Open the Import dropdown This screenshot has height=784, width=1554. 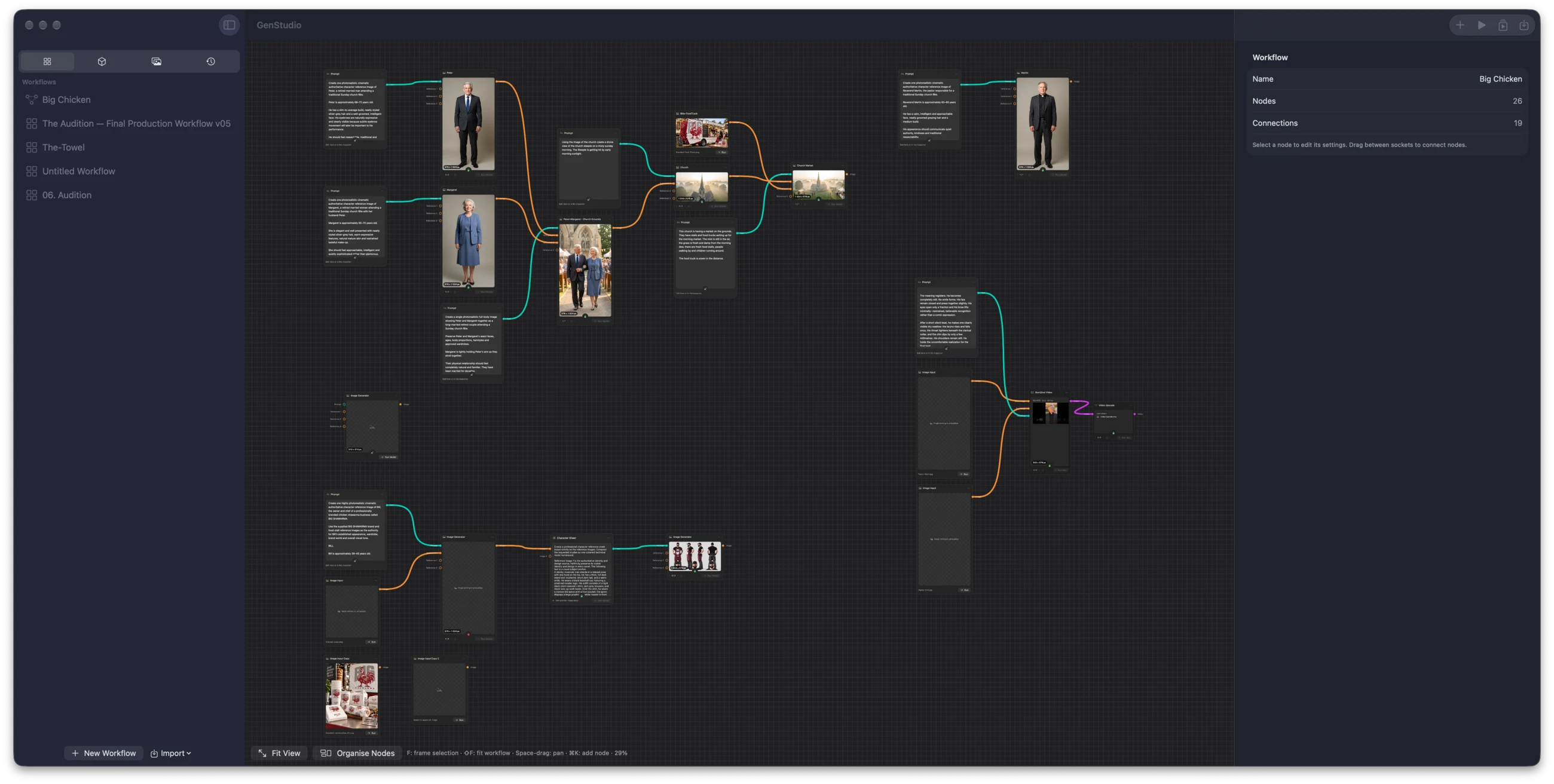[171, 753]
